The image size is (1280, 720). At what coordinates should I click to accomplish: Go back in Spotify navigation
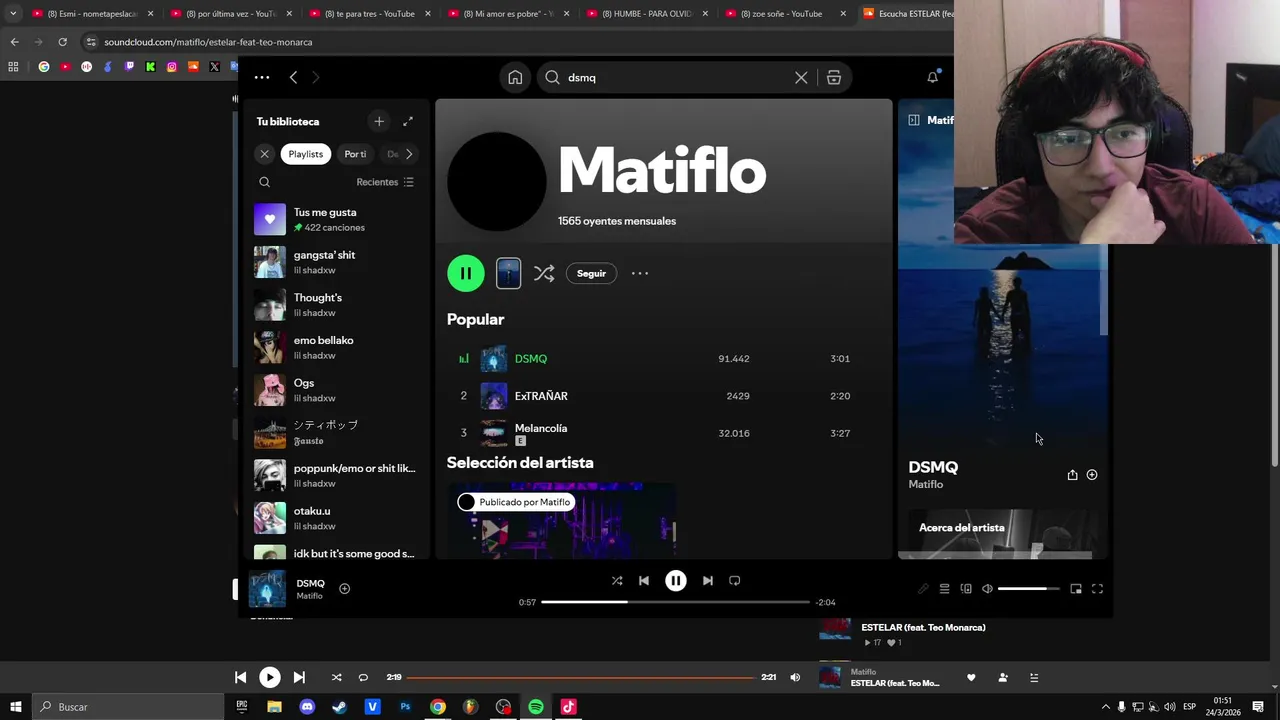[x=293, y=77]
